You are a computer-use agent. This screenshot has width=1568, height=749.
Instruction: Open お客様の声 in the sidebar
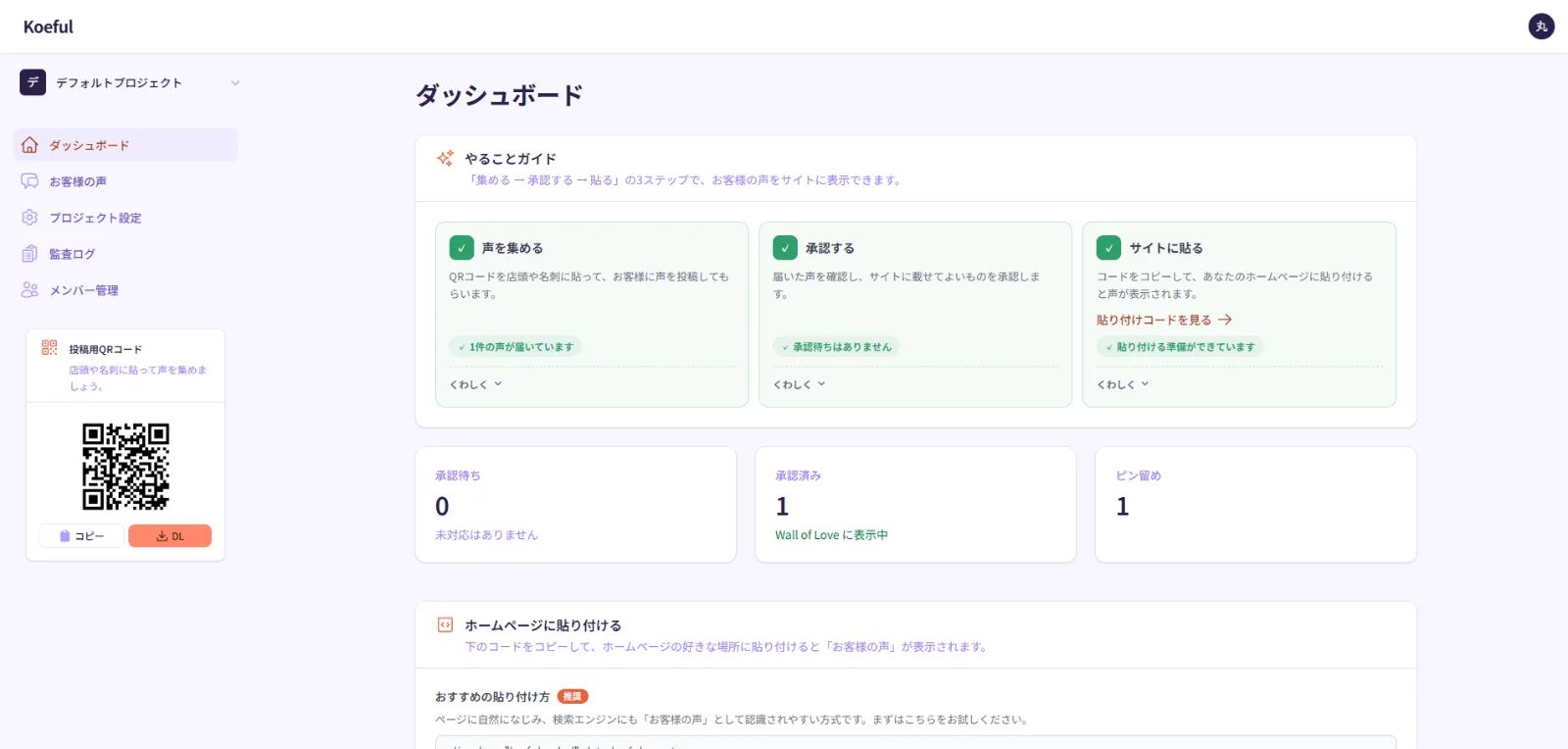click(125, 181)
